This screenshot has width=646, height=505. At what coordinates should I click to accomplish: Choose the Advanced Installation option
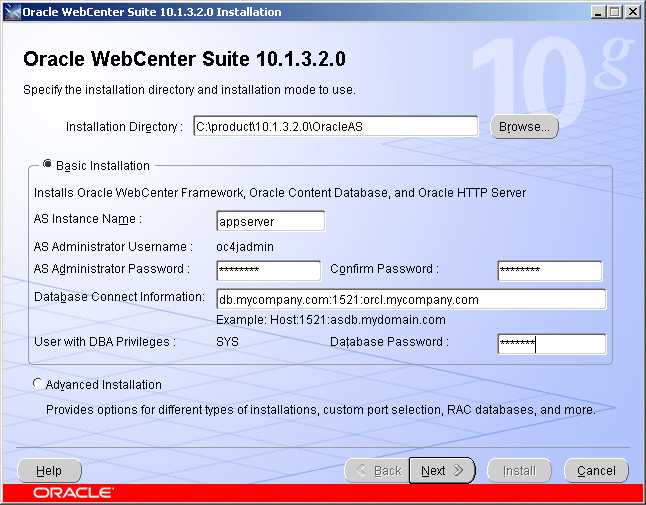(37, 383)
